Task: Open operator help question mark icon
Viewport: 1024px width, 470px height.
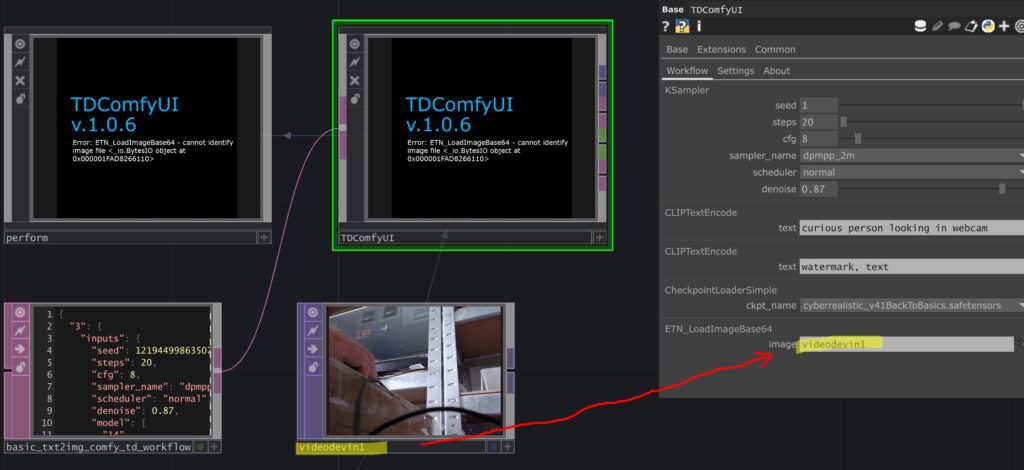Action: (665, 26)
